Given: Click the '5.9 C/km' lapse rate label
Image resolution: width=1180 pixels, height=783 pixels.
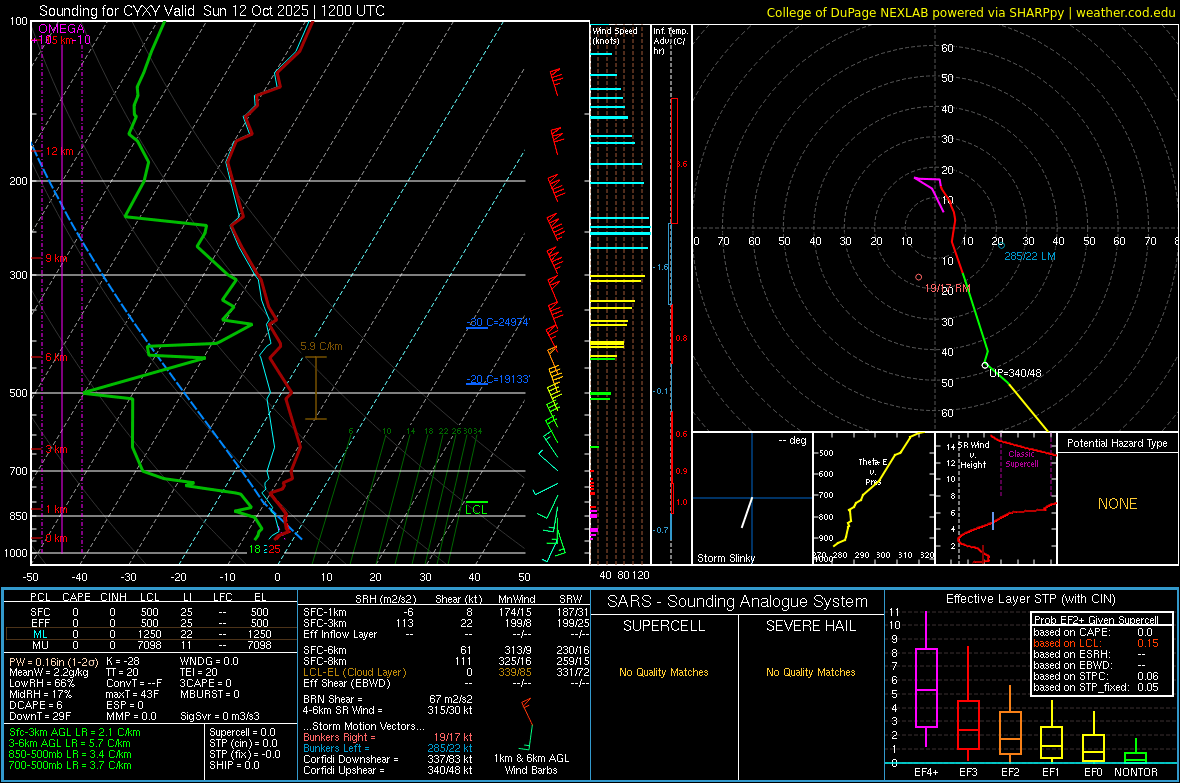Looking at the screenshot, I should pyautogui.click(x=321, y=346).
